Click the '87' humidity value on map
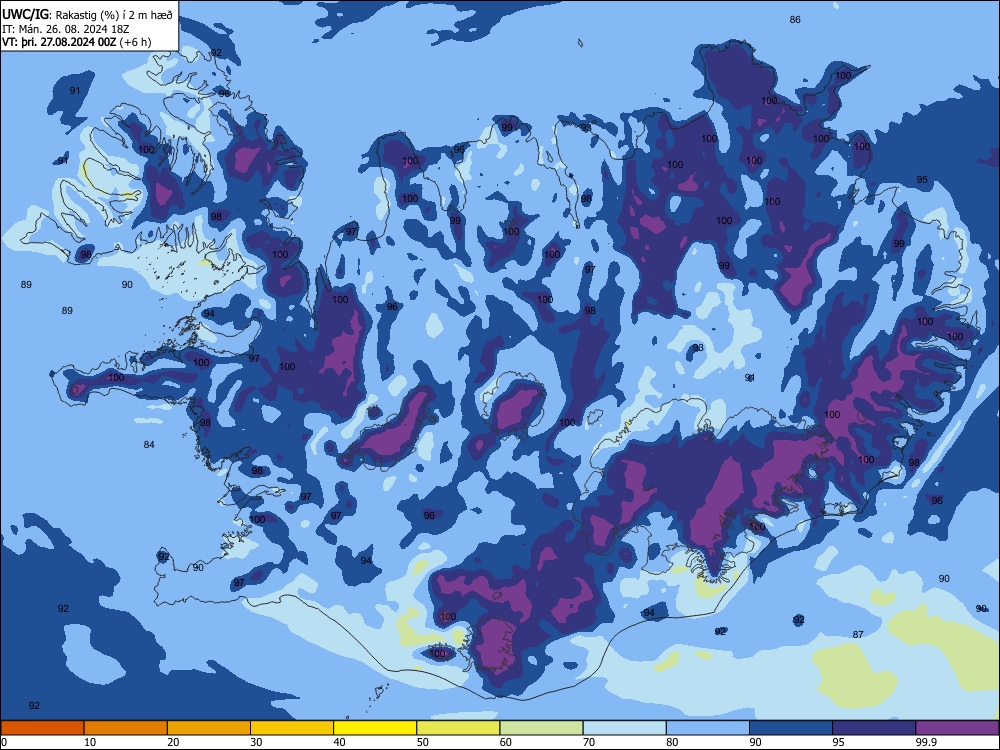The width and height of the screenshot is (1000, 750). click(858, 635)
